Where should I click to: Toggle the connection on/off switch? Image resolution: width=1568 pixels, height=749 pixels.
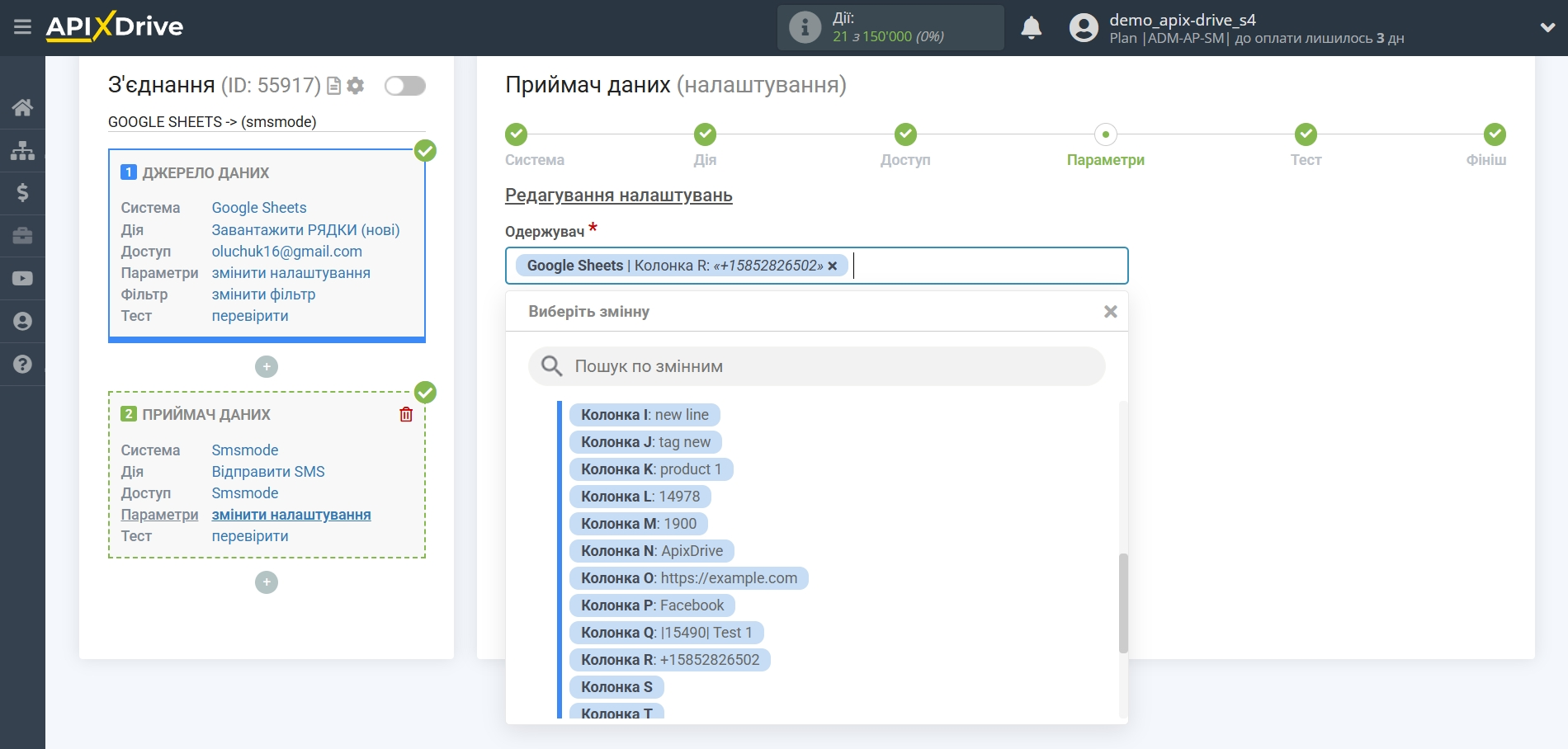(x=404, y=86)
